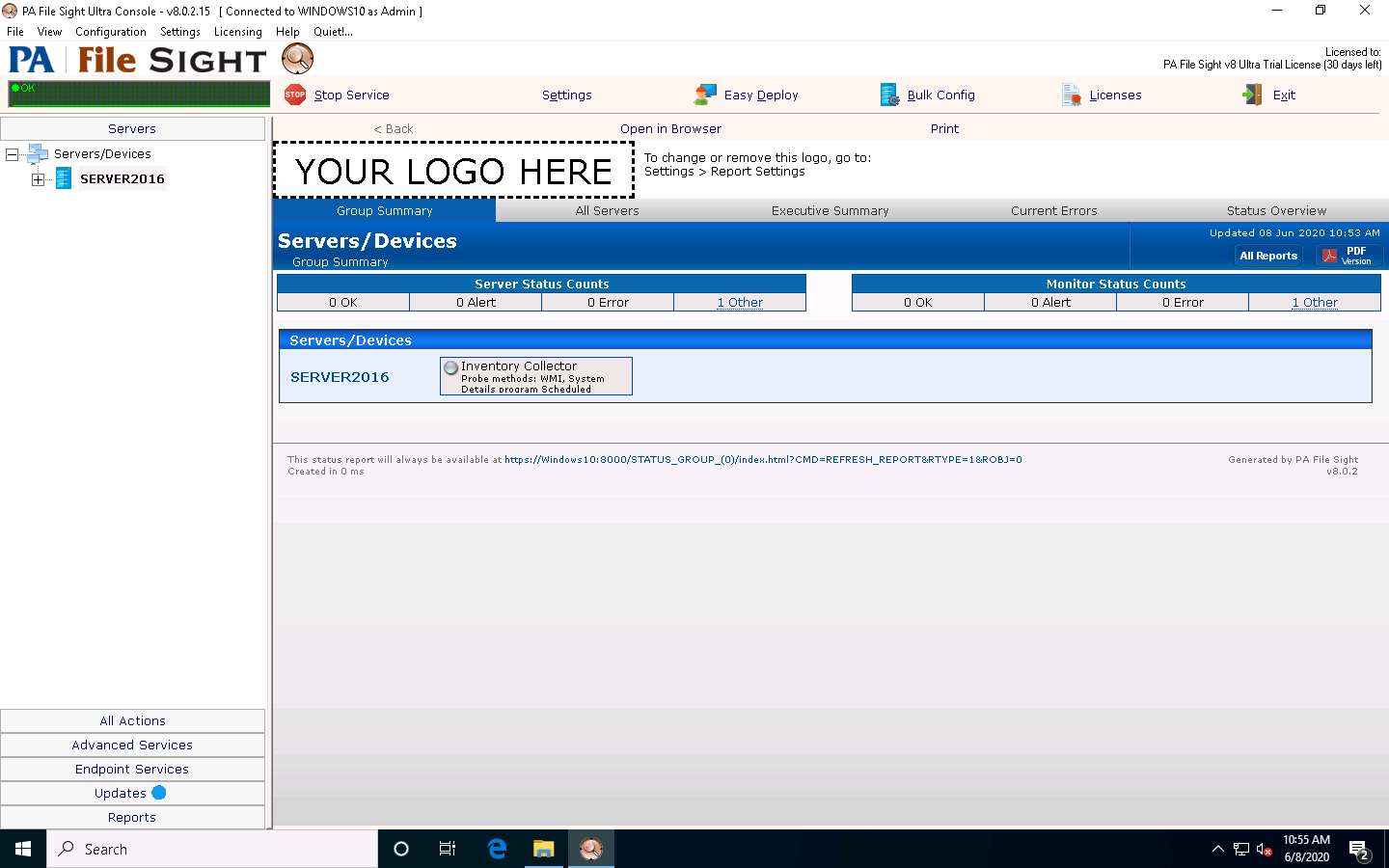Open the Settings menu in the menu bar
The width and height of the screenshot is (1389, 868).
click(x=180, y=32)
